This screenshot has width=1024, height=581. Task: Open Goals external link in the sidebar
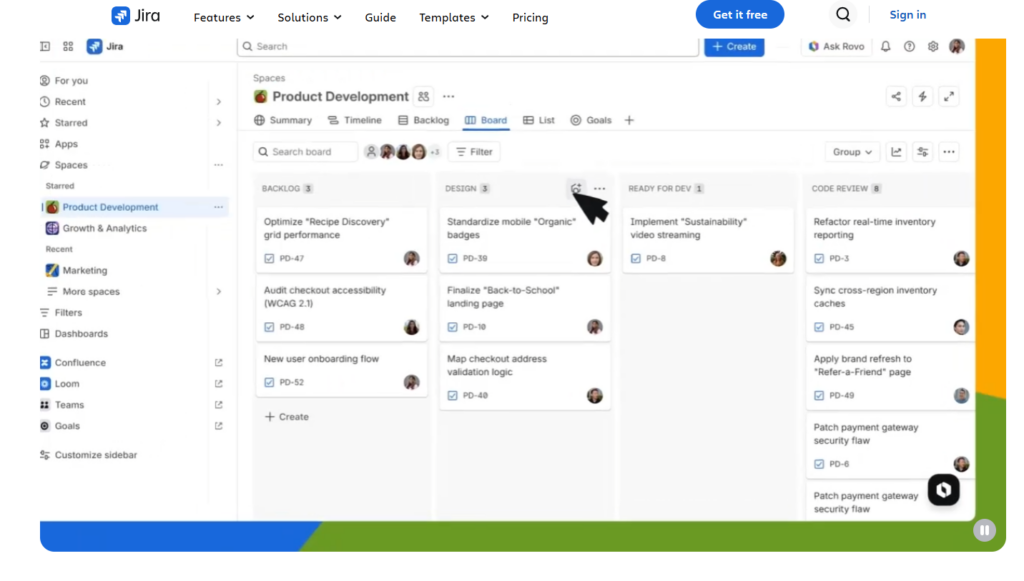pyautogui.click(x=219, y=426)
